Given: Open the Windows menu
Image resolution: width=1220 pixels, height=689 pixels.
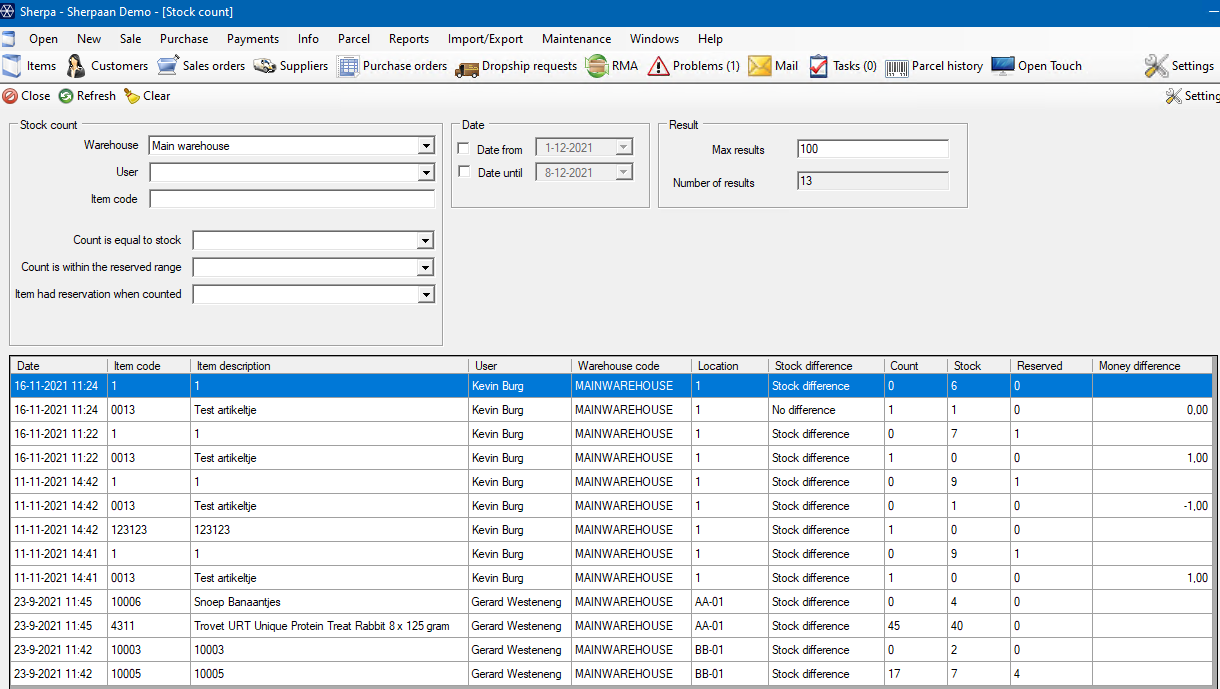Looking at the screenshot, I should (654, 39).
